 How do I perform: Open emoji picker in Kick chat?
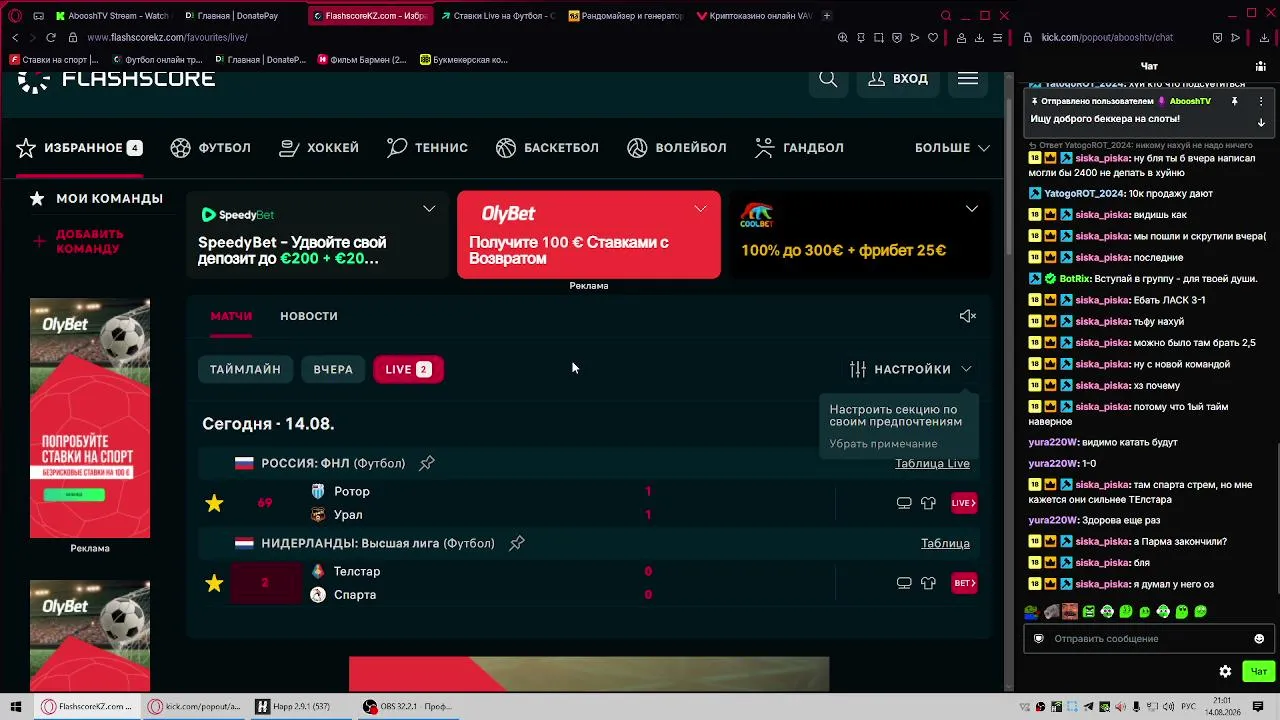pos(1259,639)
